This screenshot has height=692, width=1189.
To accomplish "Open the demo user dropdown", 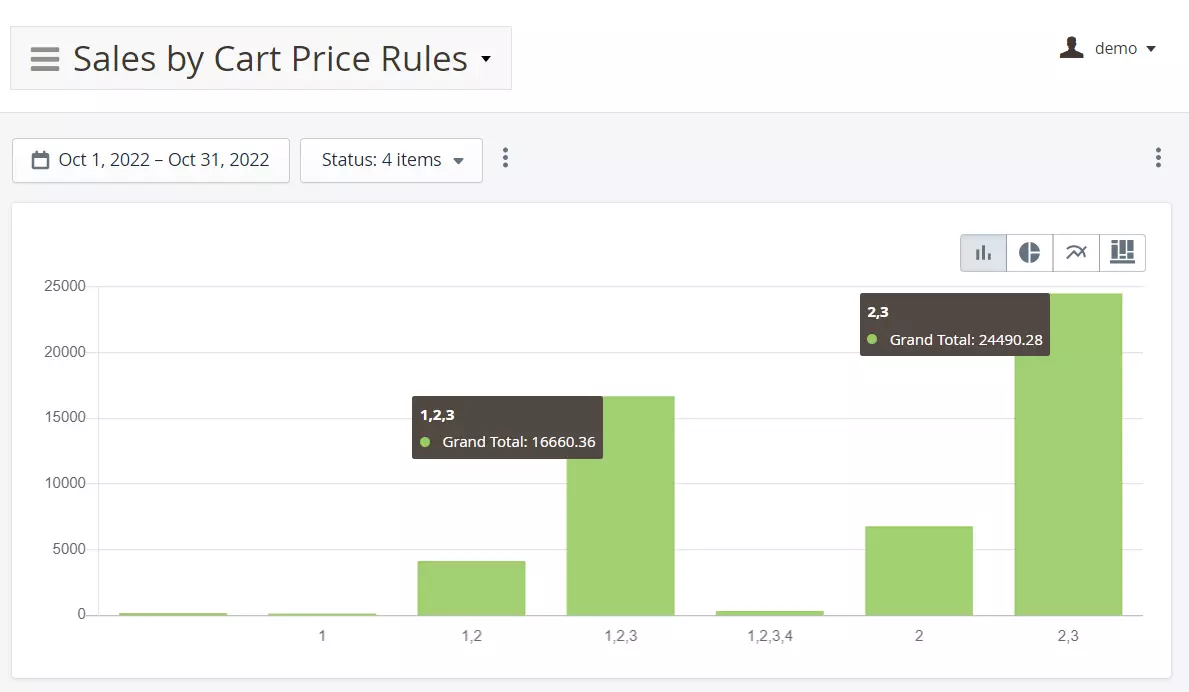I will [x=1124, y=48].
